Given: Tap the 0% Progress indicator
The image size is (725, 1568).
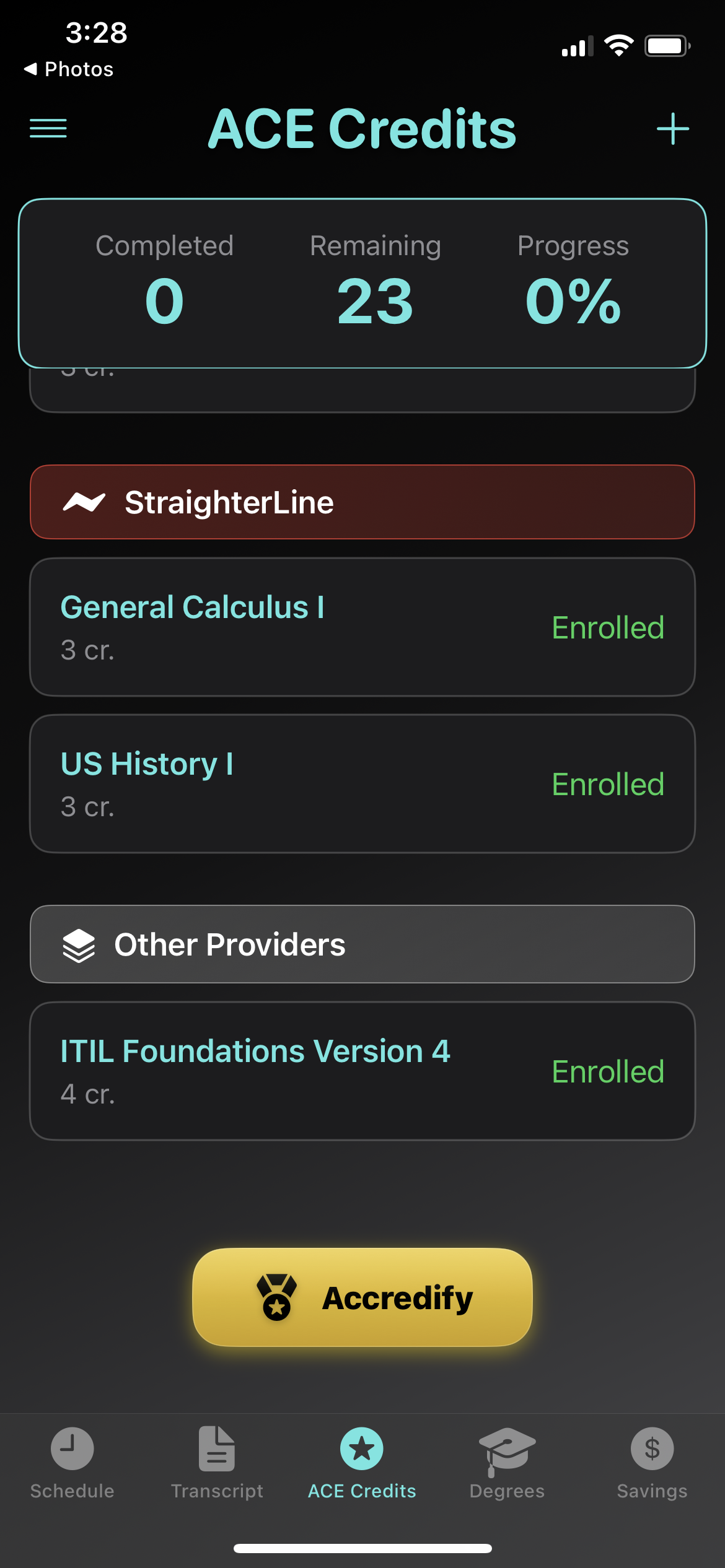Looking at the screenshot, I should click(573, 301).
